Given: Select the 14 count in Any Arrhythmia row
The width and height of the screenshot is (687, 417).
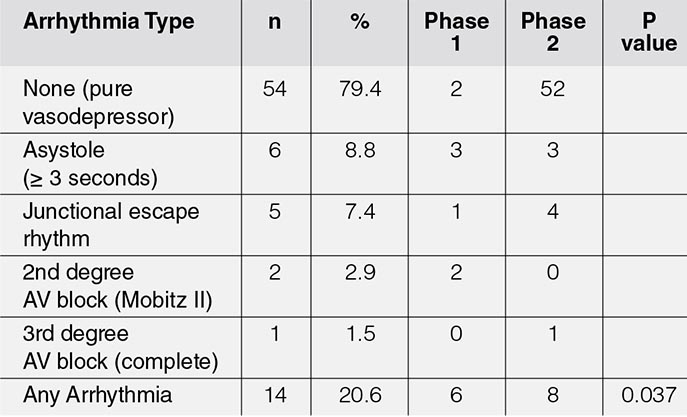Looking at the screenshot, I should coord(275,395).
